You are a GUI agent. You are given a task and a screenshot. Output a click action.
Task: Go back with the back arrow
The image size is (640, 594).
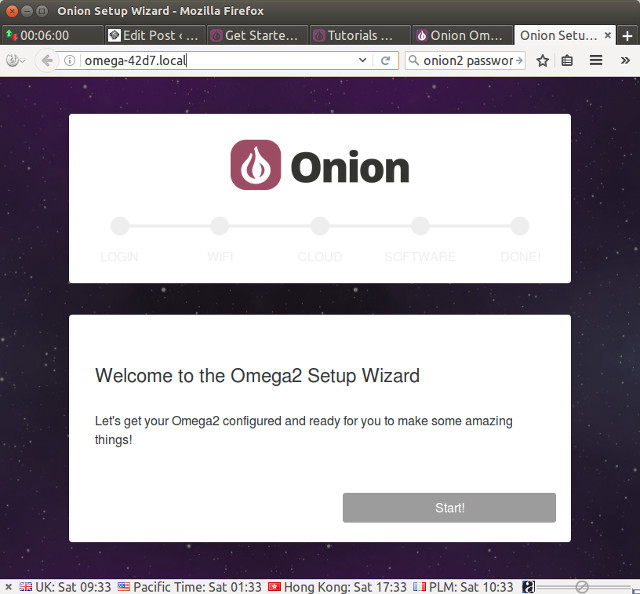[x=47, y=61]
